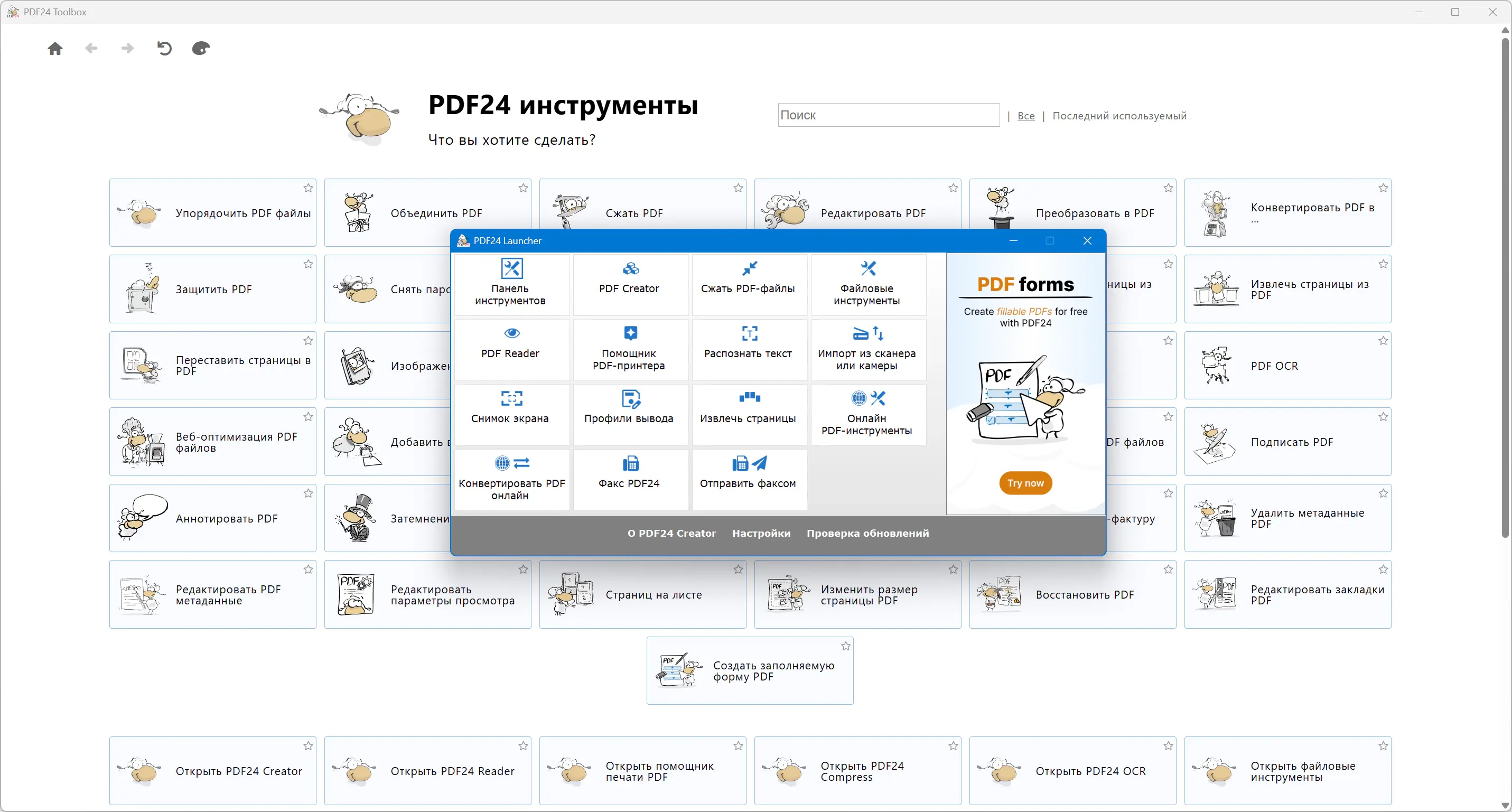Toggle favorite star on Подписать PDF
The width and height of the screenshot is (1512, 812).
coord(1383,417)
